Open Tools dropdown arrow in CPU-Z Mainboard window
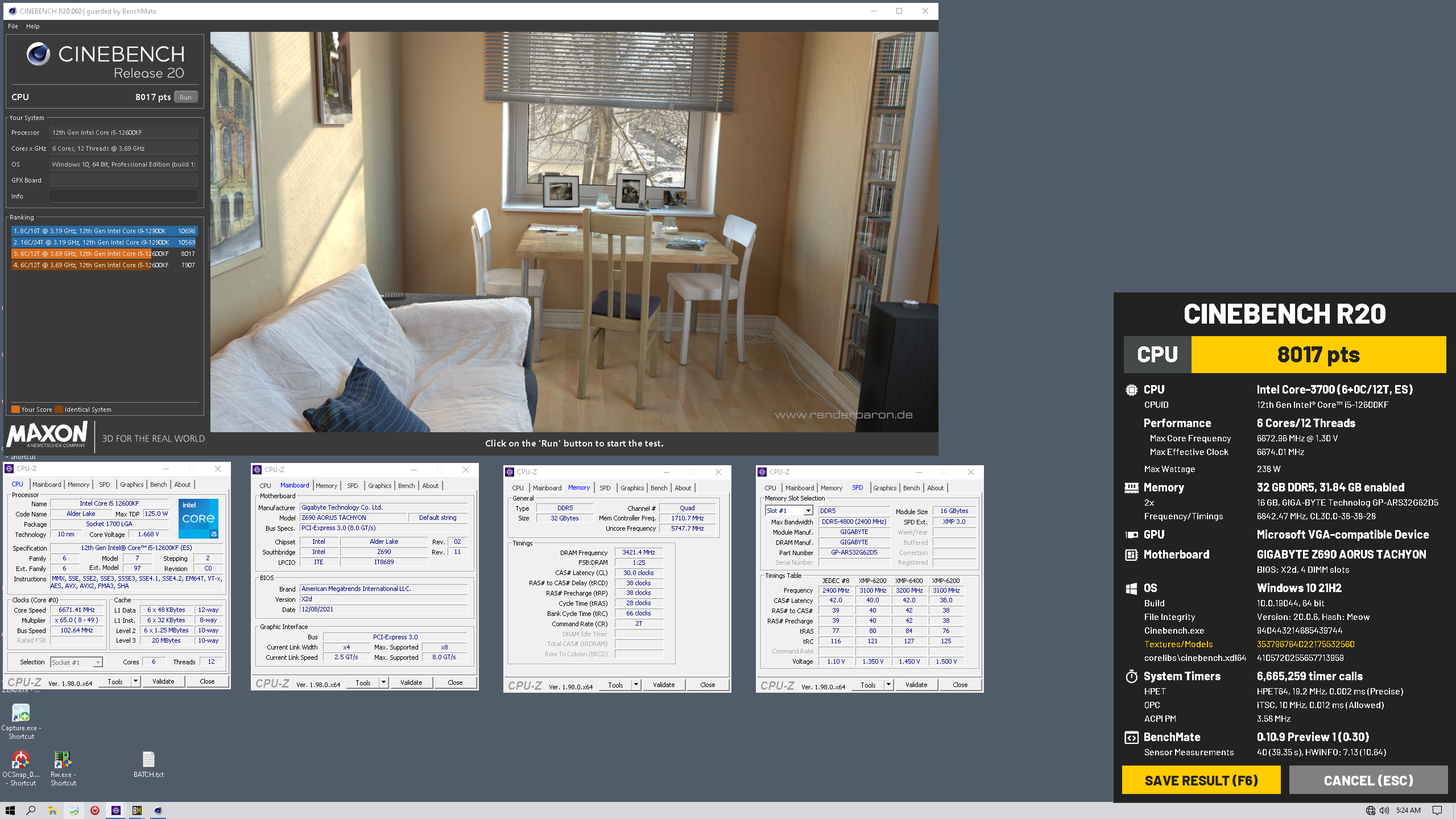Viewport: 1456px width, 819px height. point(383,682)
